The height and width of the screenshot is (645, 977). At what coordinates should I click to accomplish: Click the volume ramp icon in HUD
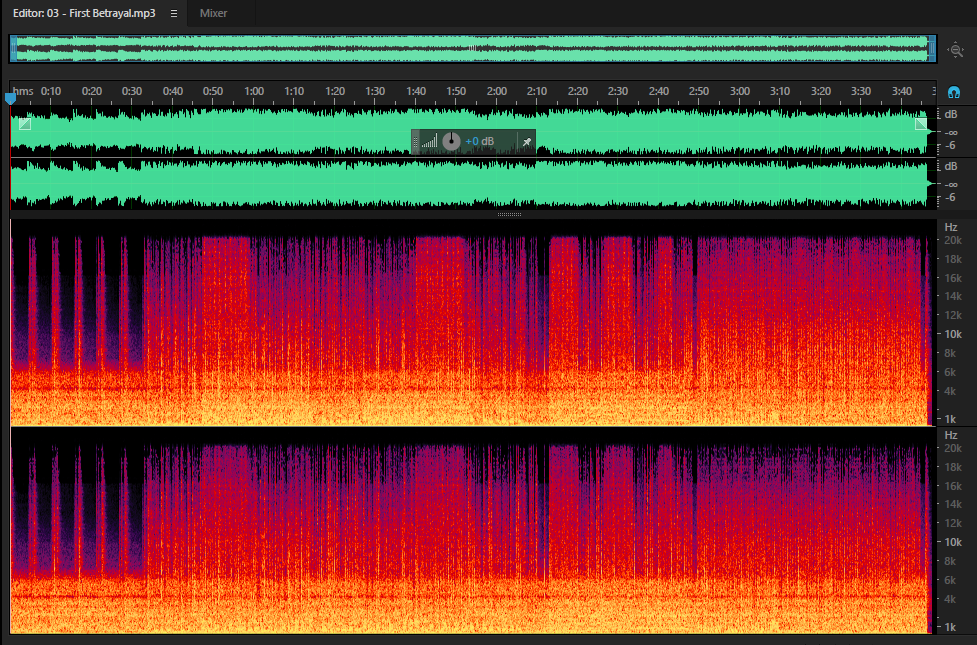pos(429,142)
